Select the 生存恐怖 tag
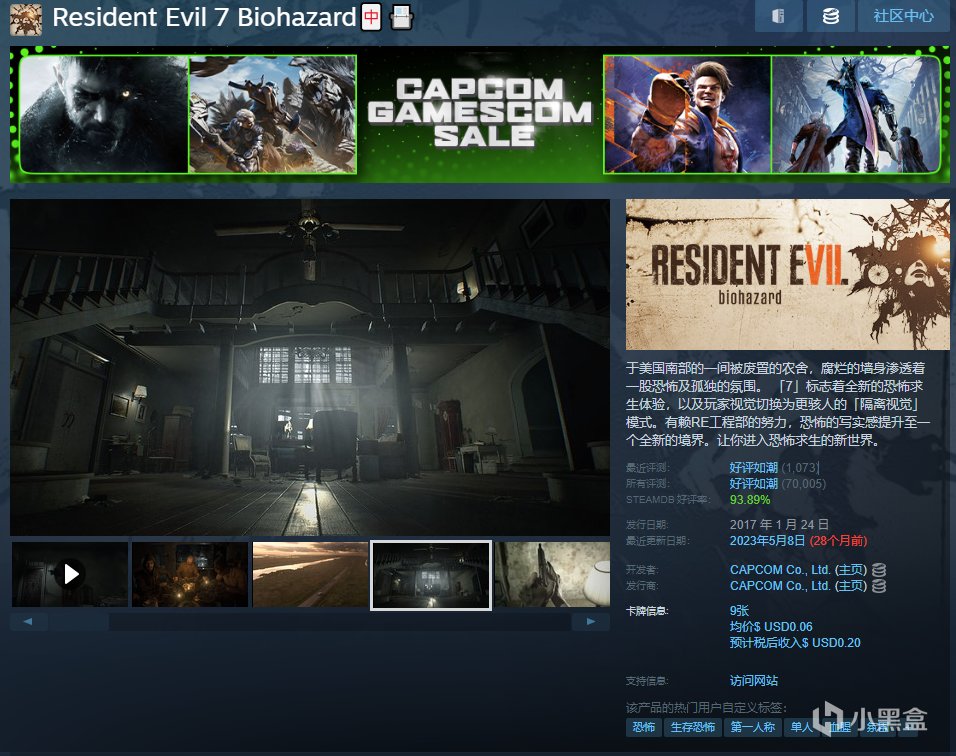Image resolution: width=956 pixels, height=756 pixels. (693, 727)
